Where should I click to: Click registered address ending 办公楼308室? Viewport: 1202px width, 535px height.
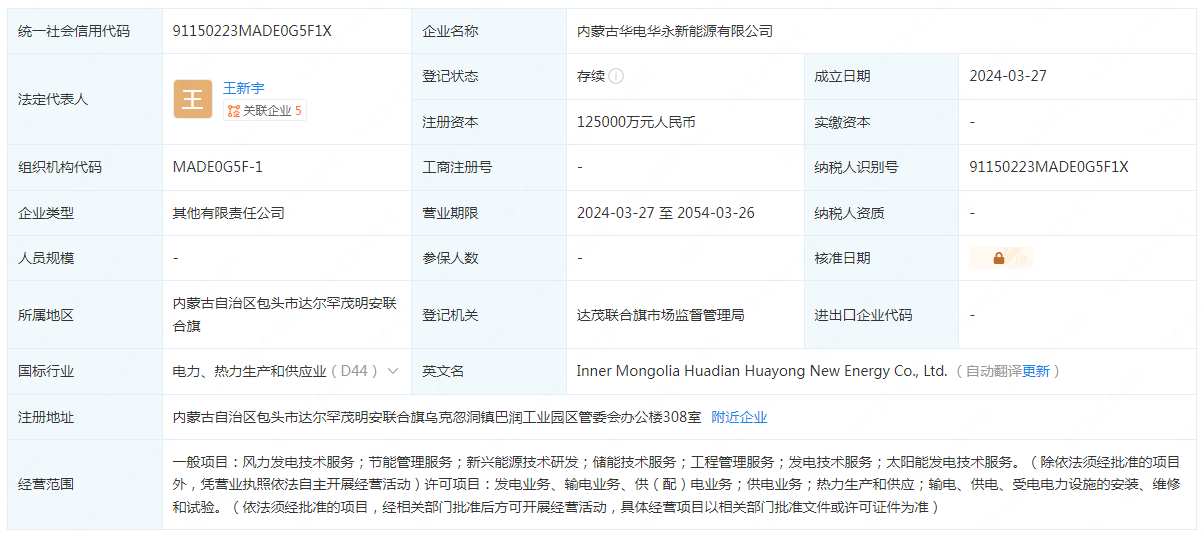(437, 417)
